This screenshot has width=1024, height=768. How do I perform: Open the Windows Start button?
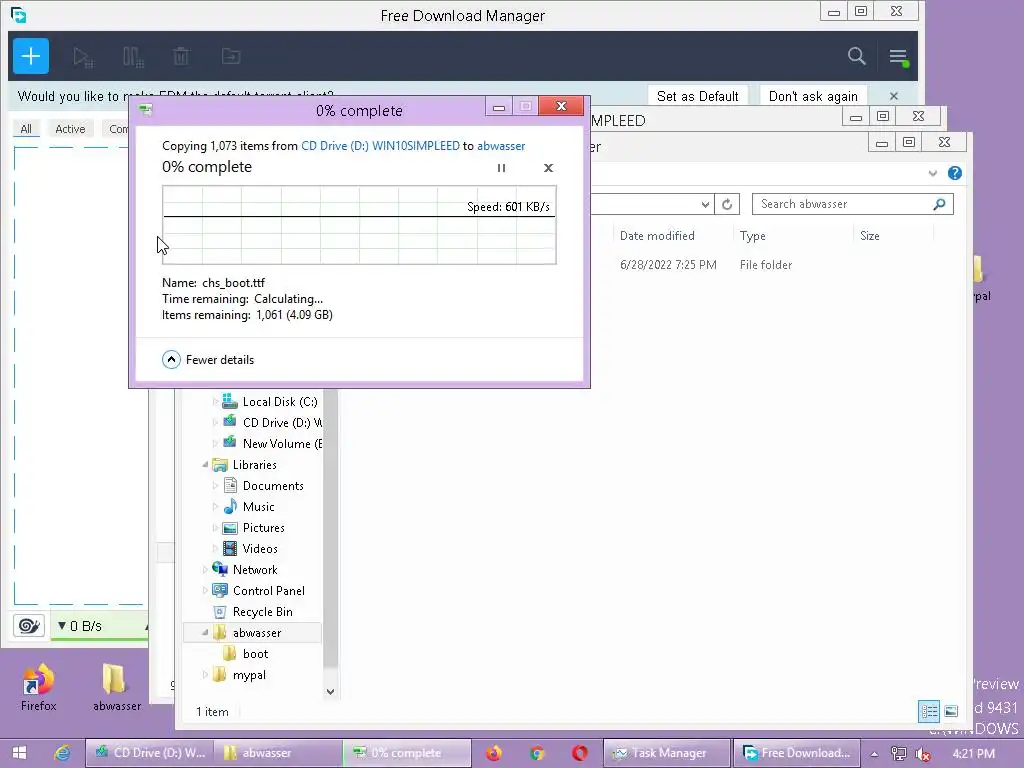19,753
